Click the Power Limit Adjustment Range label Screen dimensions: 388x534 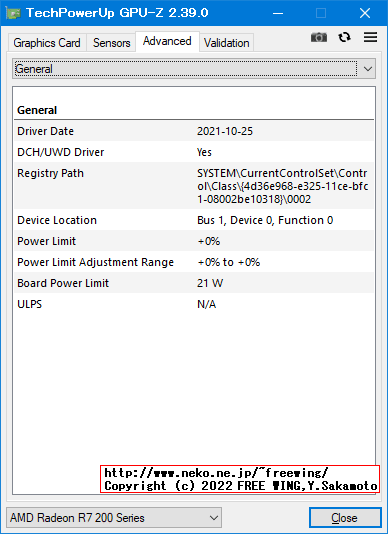click(95, 262)
